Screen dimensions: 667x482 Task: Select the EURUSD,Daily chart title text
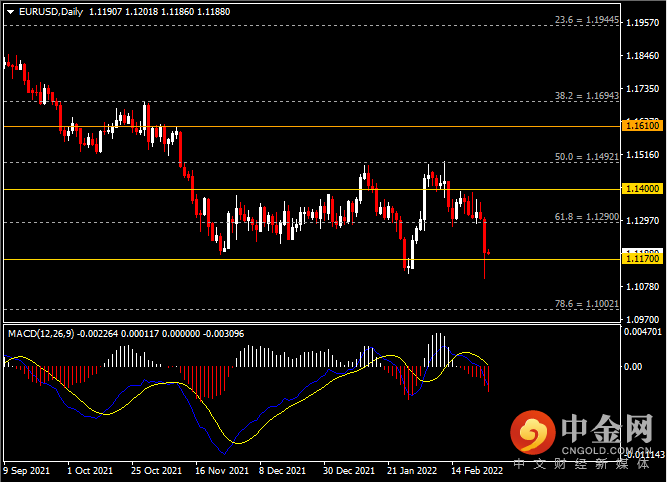coord(51,12)
